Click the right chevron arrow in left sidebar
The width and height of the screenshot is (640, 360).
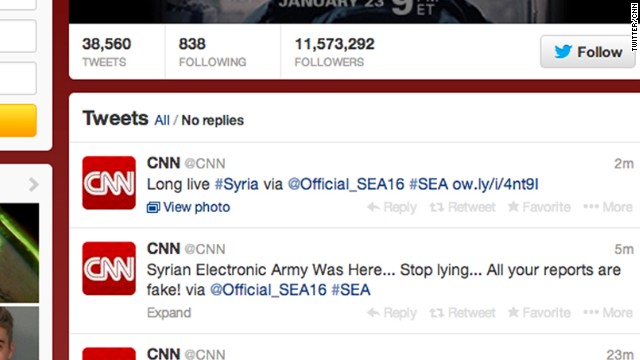coord(33,184)
